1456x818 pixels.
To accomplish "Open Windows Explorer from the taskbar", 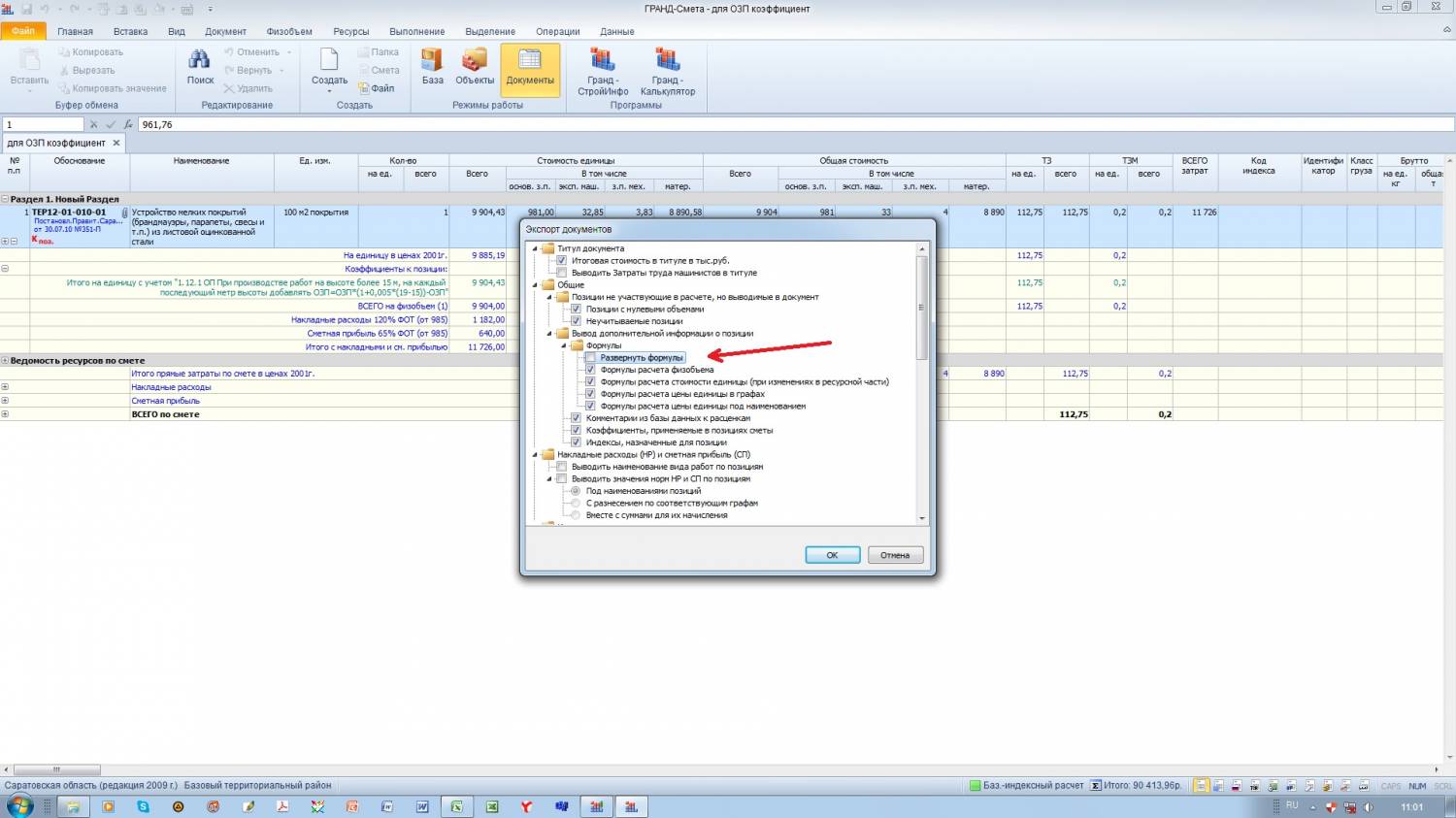I will (x=72, y=806).
